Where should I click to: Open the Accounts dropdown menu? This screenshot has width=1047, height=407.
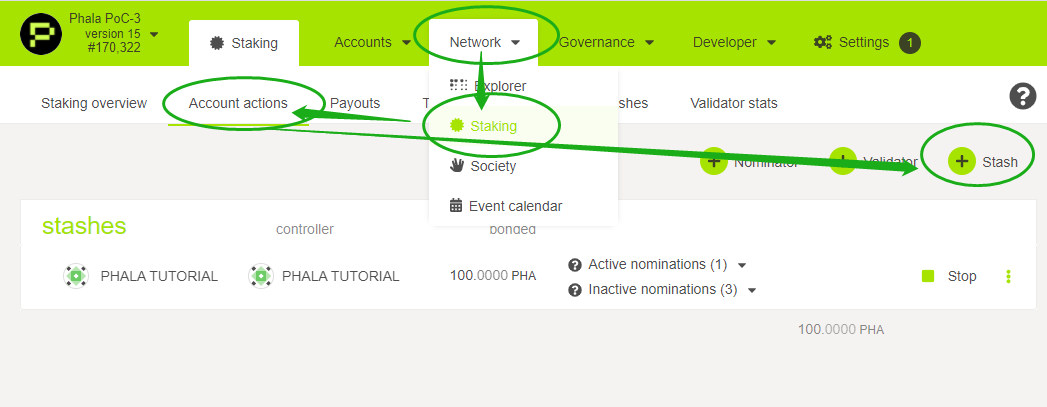[372, 42]
